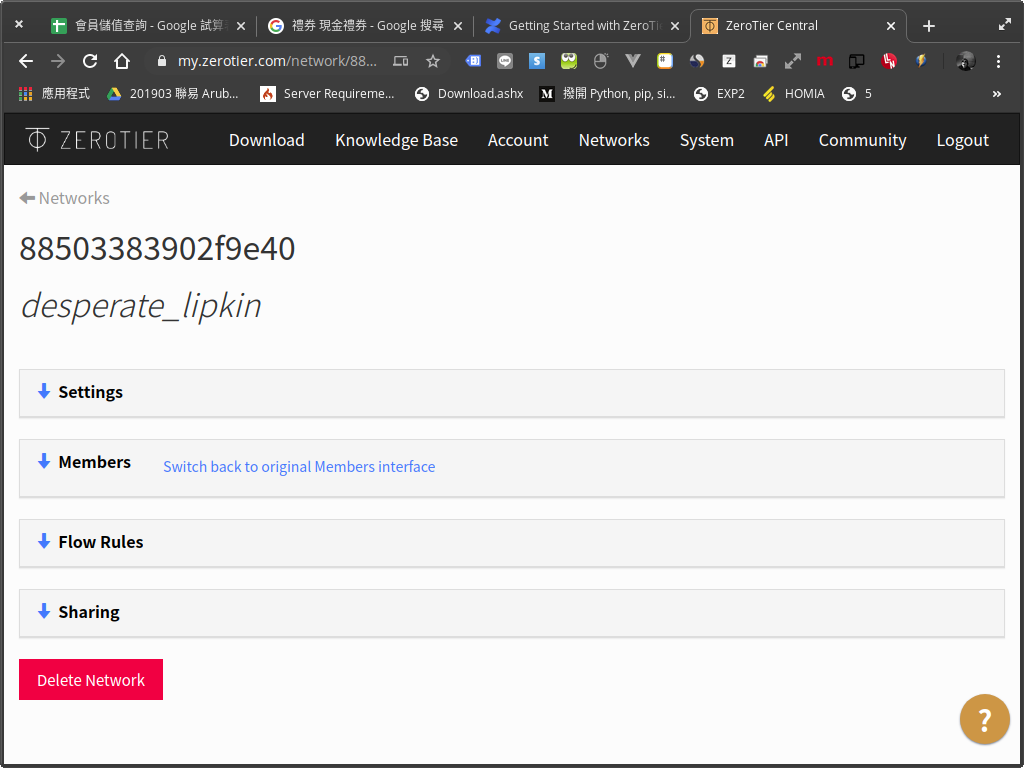Open a new browser tab
The width and height of the screenshot is (1024, 768).
(929, 26)
